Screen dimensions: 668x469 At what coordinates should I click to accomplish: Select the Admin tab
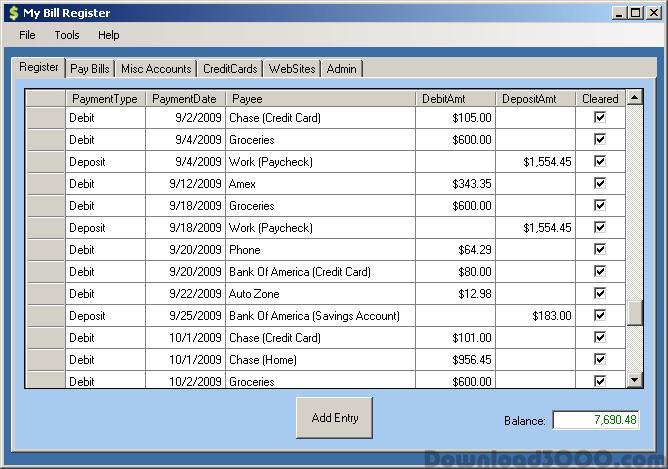pos(341,69)
